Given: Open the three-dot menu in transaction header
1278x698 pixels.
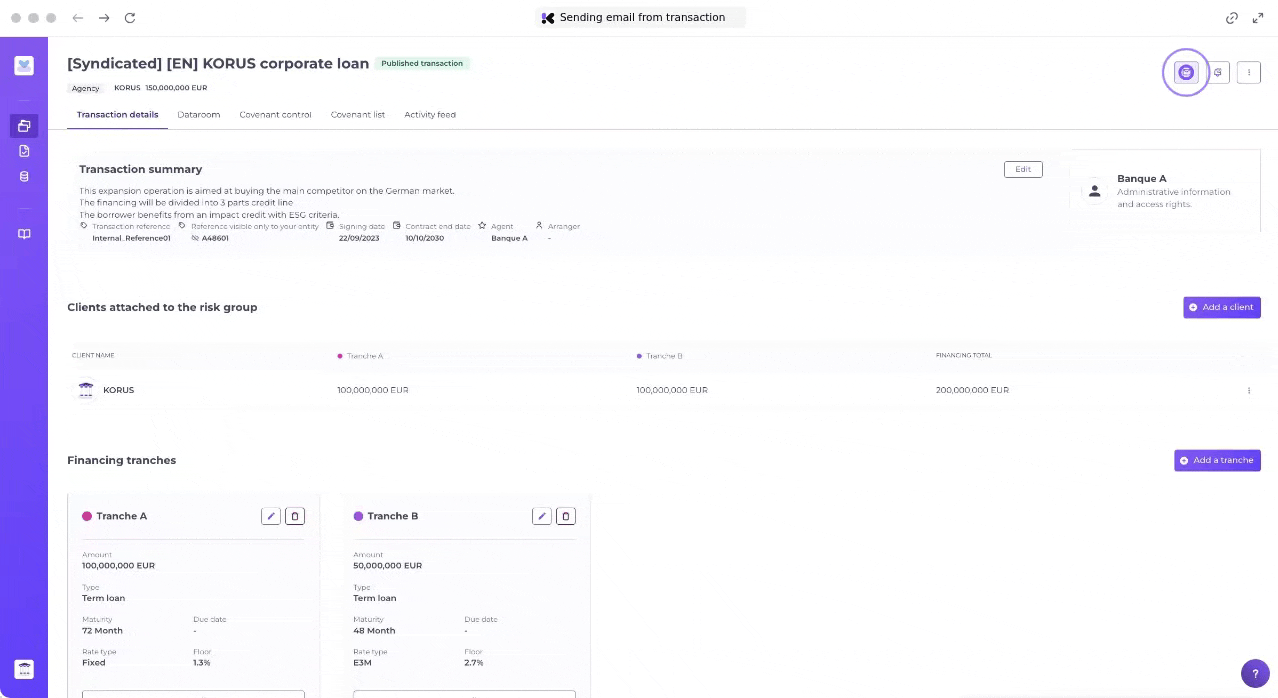Looking at the screenshot, I should tap(1248, 72).
